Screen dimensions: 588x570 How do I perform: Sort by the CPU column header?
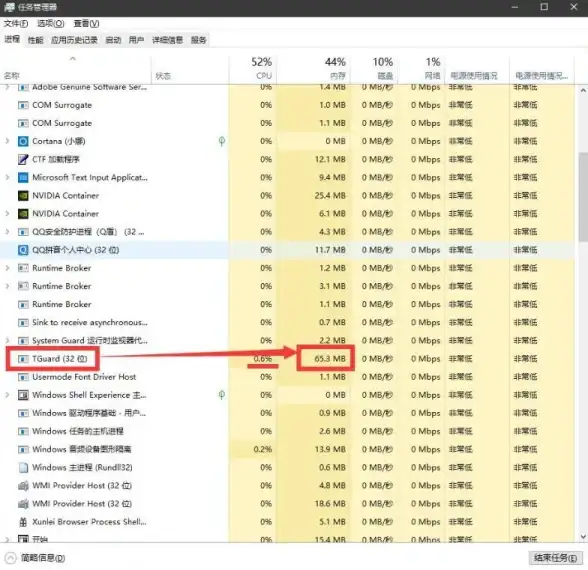pyautogui.click(x=252, y=69)
